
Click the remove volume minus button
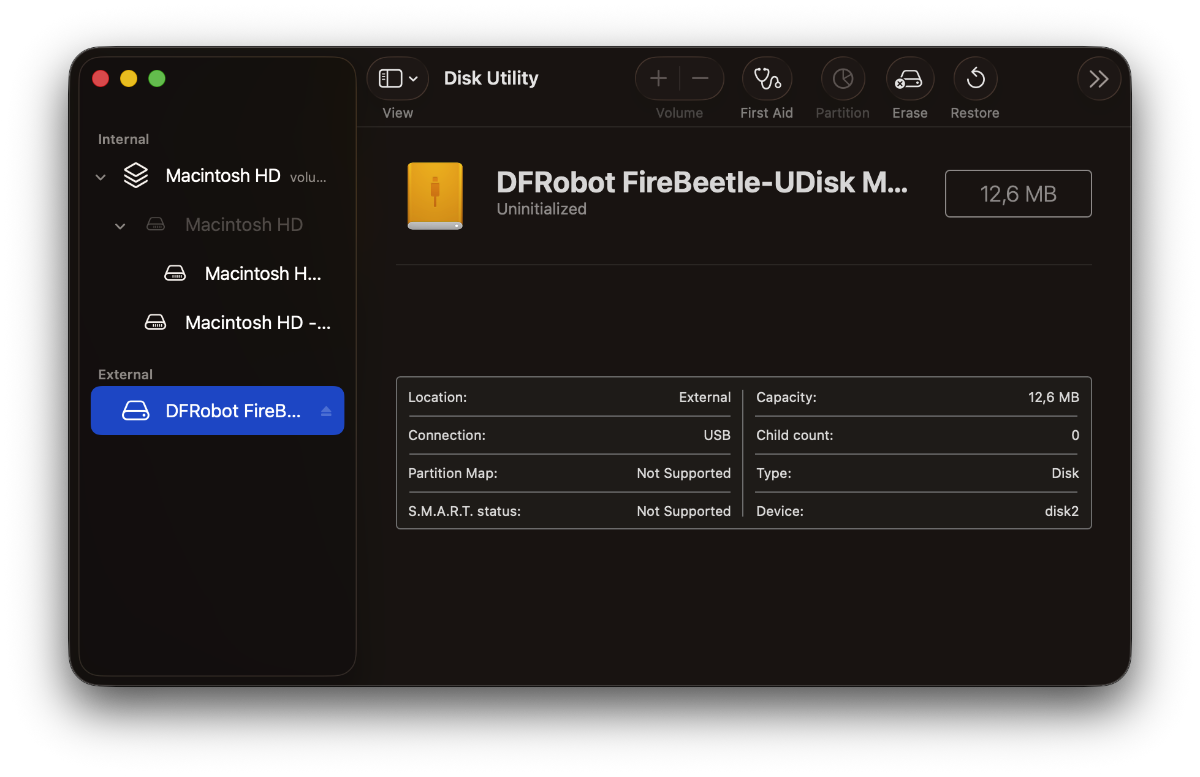pos(700,79)
